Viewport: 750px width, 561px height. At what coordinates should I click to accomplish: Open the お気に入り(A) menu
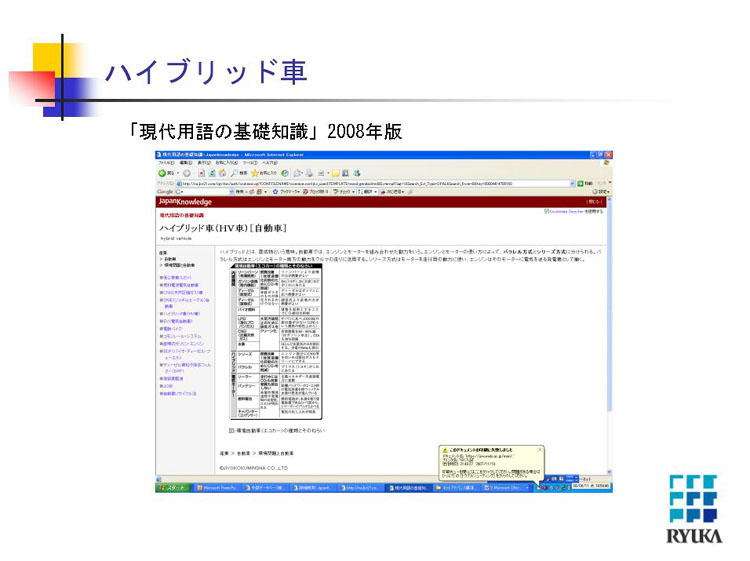(227, 163)
